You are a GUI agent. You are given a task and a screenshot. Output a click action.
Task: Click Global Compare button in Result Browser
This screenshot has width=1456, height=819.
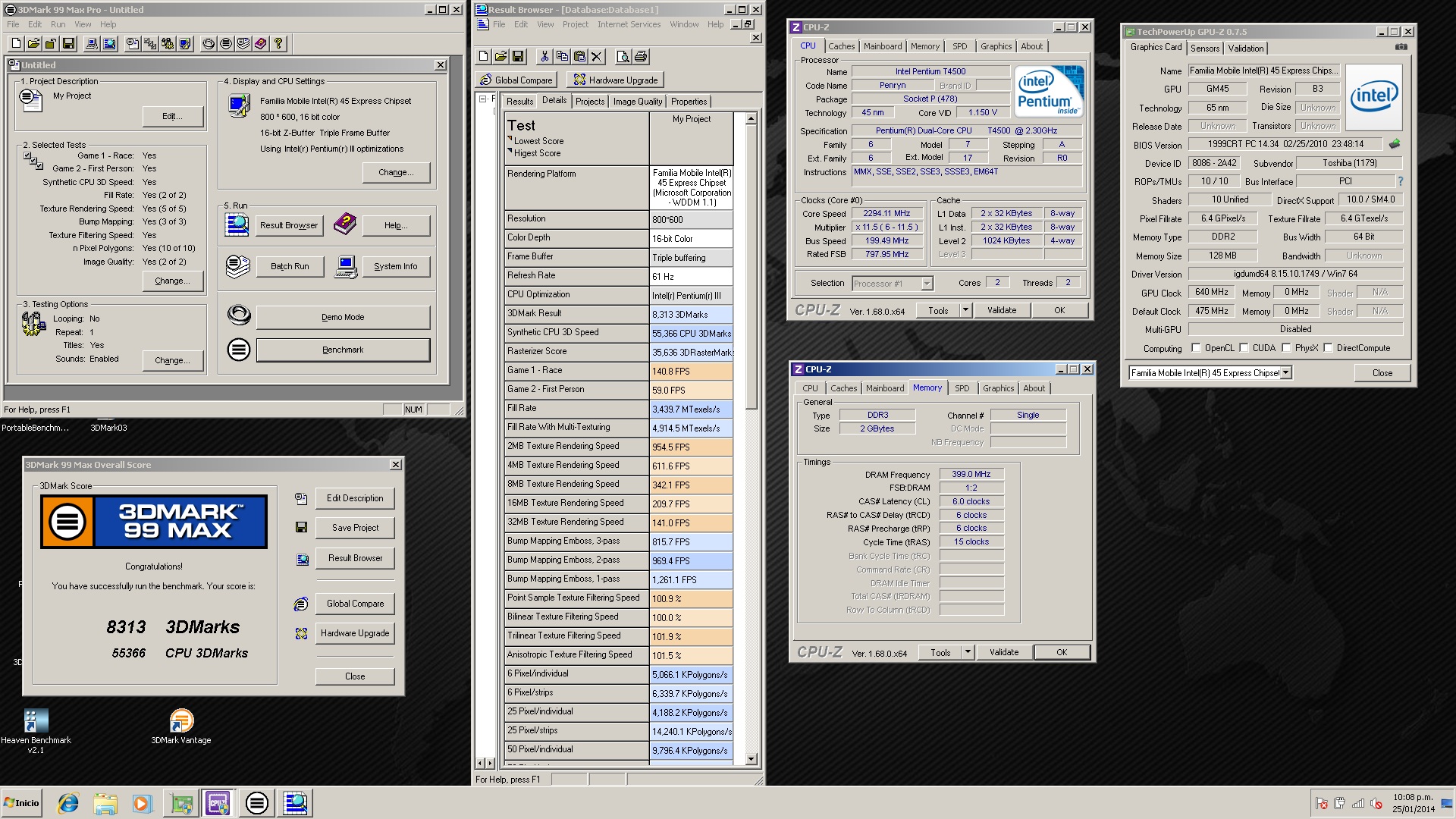click(x=516, y=80)
